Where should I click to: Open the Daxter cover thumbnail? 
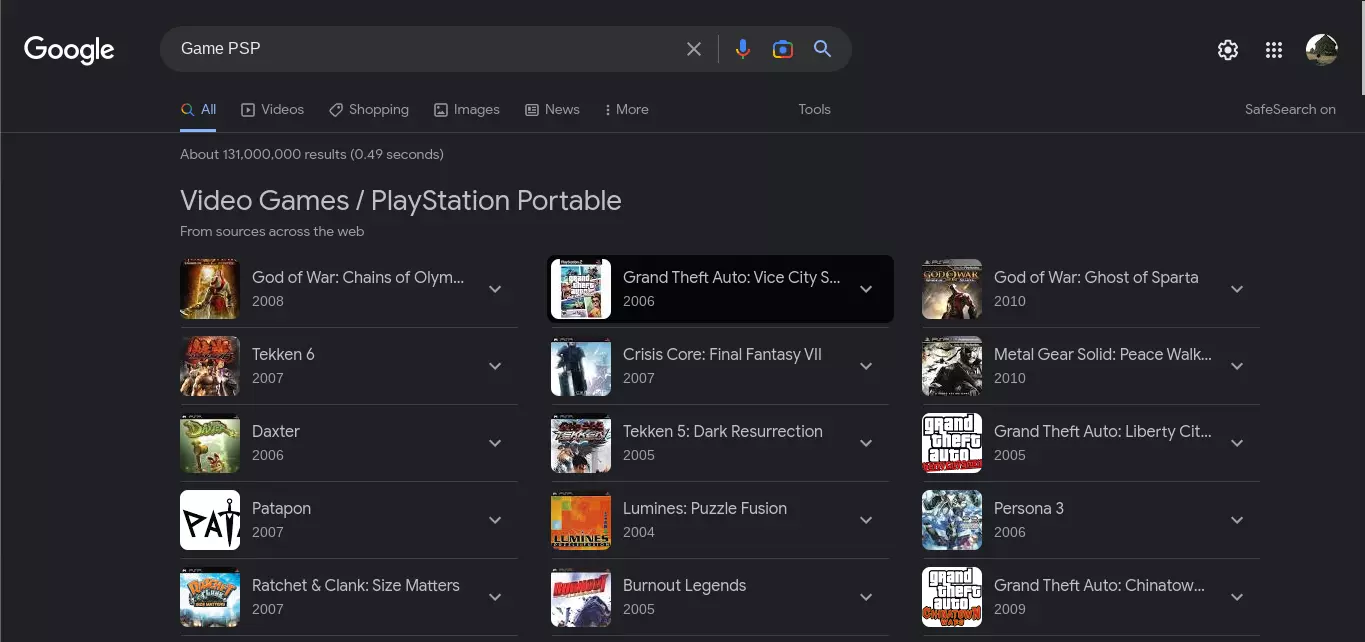[x=210, y=443]
